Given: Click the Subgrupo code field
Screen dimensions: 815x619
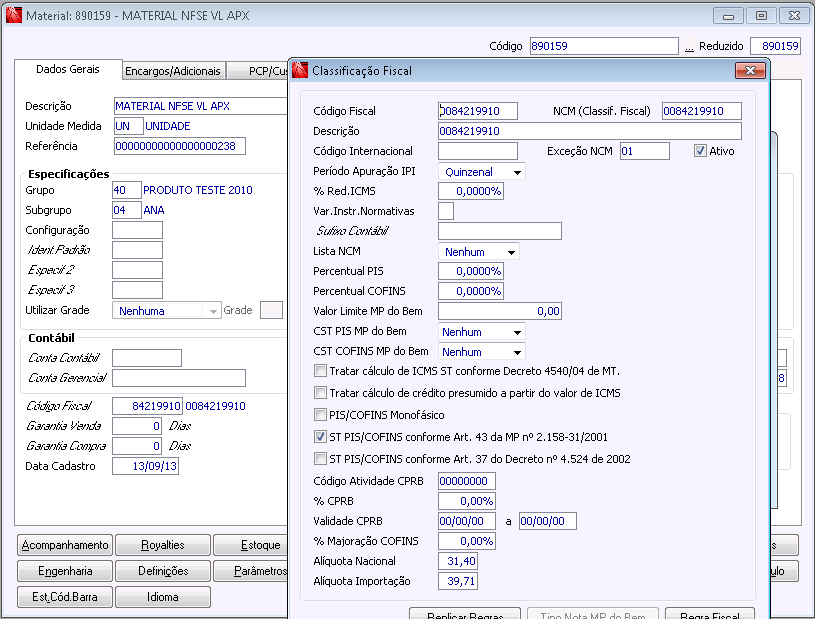Looking at the screenshot, I should point(127,210).
